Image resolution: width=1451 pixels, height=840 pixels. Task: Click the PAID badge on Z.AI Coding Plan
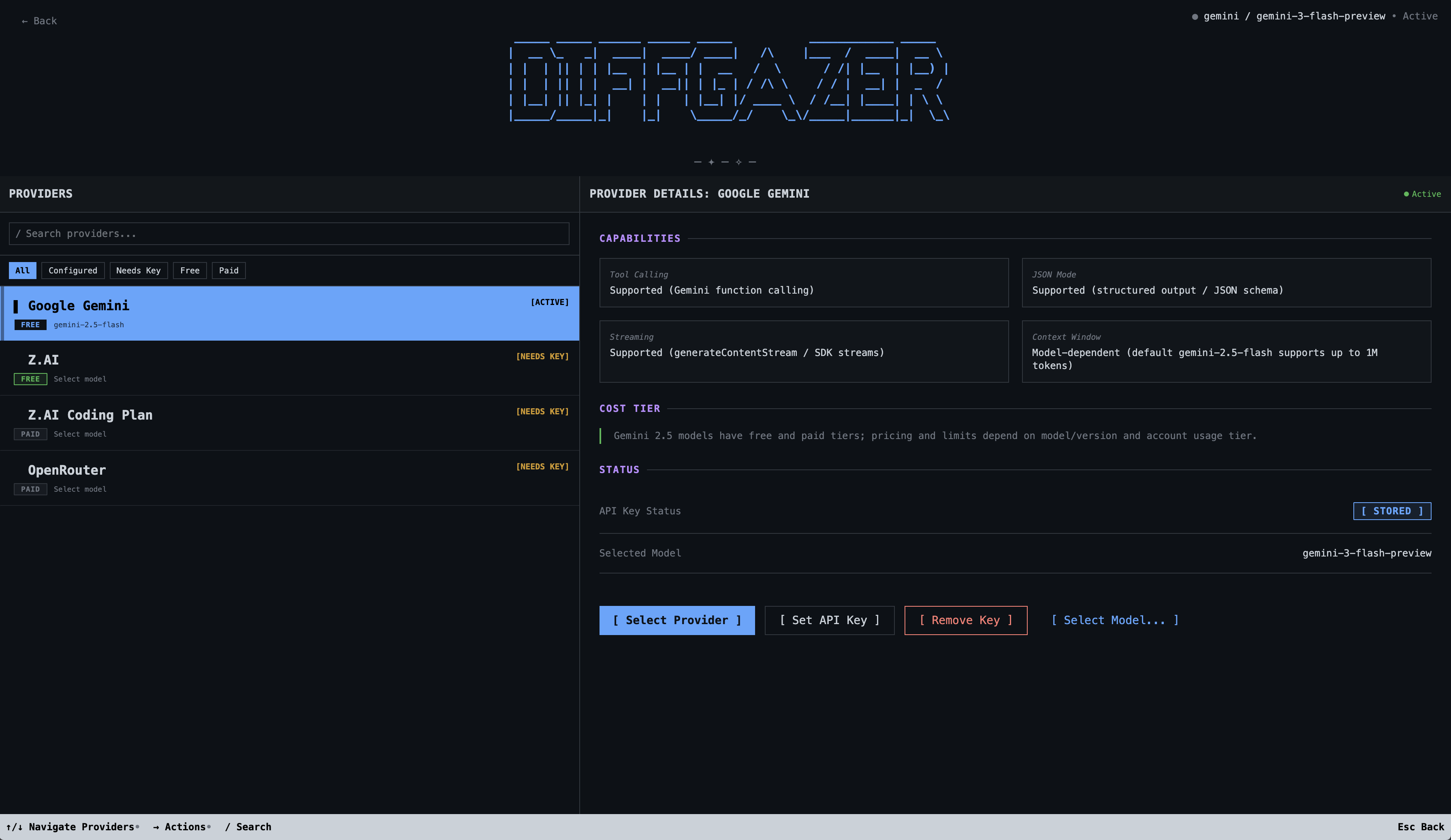30,434
